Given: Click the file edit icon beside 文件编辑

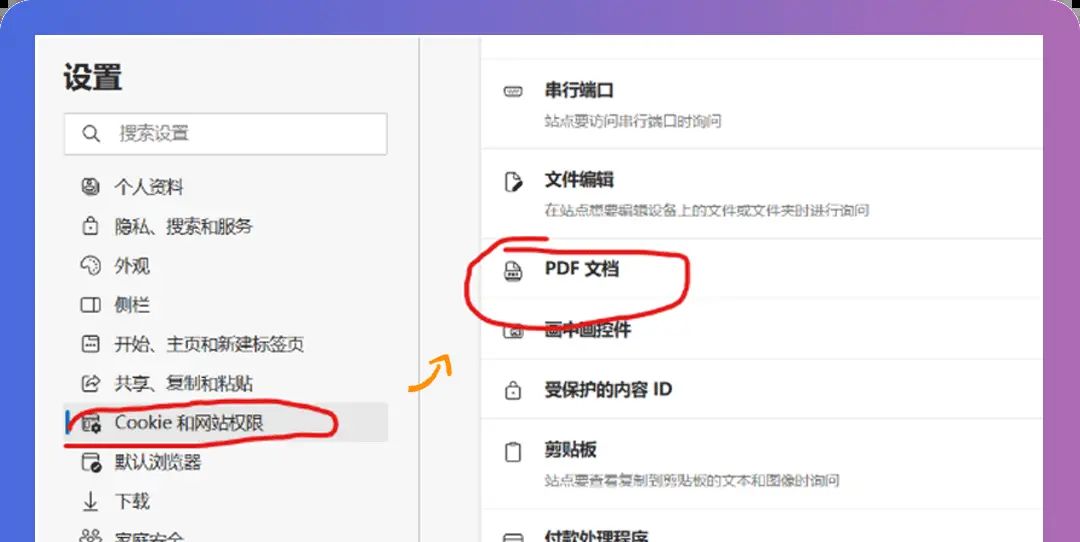Looking at the screenshot, I should click(x=513, y=182).
